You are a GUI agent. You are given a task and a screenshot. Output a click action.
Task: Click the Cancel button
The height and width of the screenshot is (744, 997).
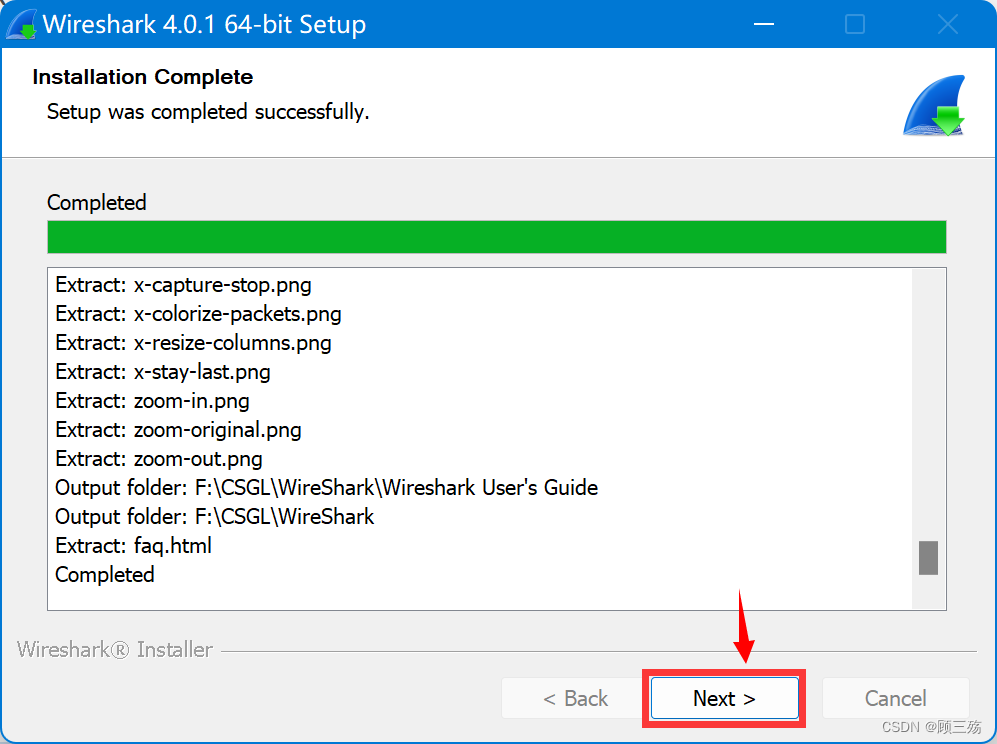(895, 698)
